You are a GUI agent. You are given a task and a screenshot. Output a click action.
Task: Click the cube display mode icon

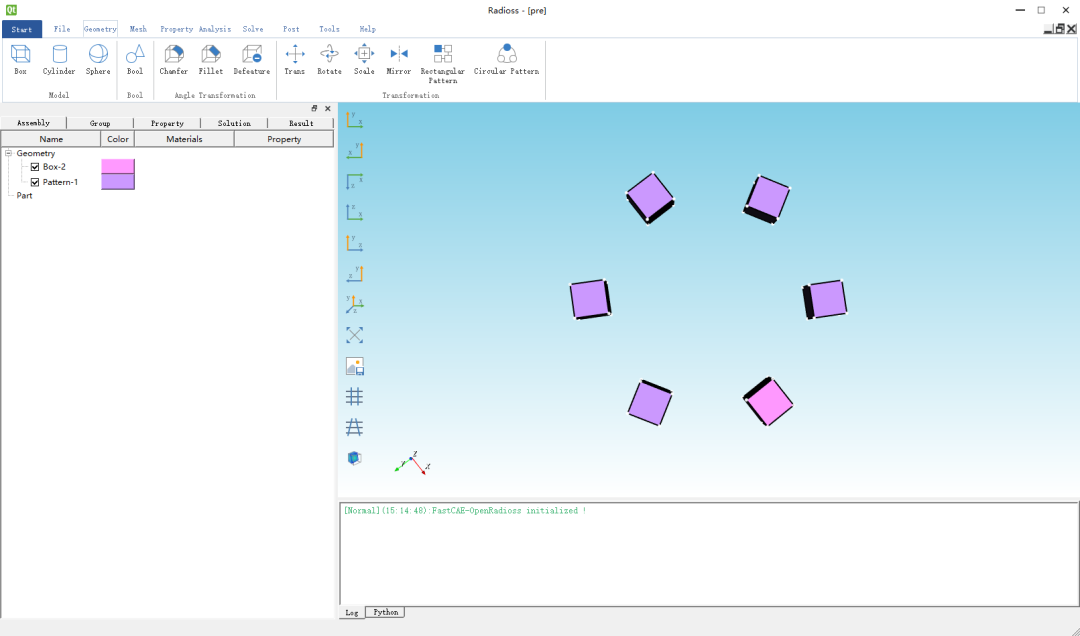(x=354, y=458)
